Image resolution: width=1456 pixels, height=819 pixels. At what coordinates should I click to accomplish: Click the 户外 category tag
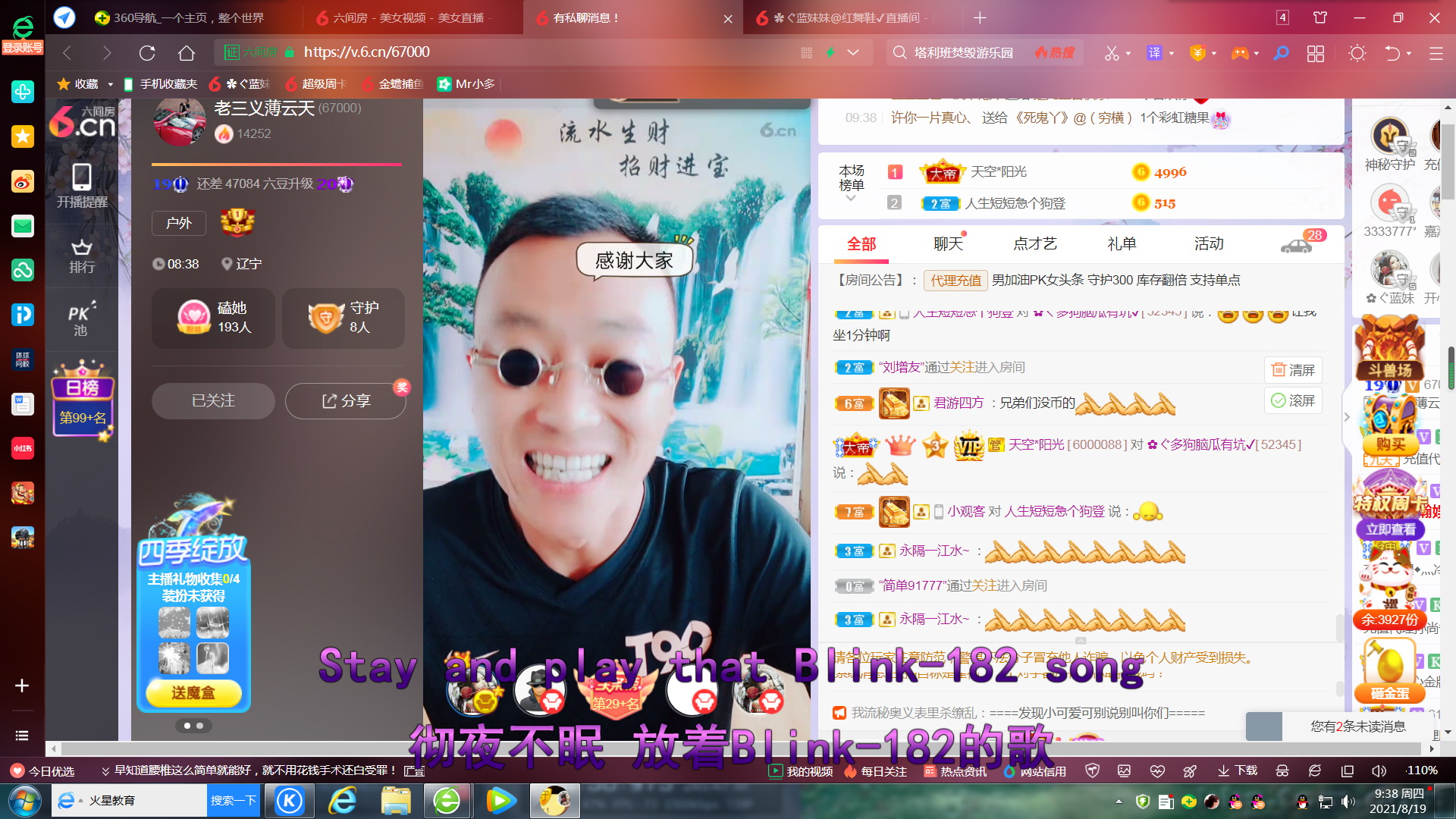click(x=179, y=223)
